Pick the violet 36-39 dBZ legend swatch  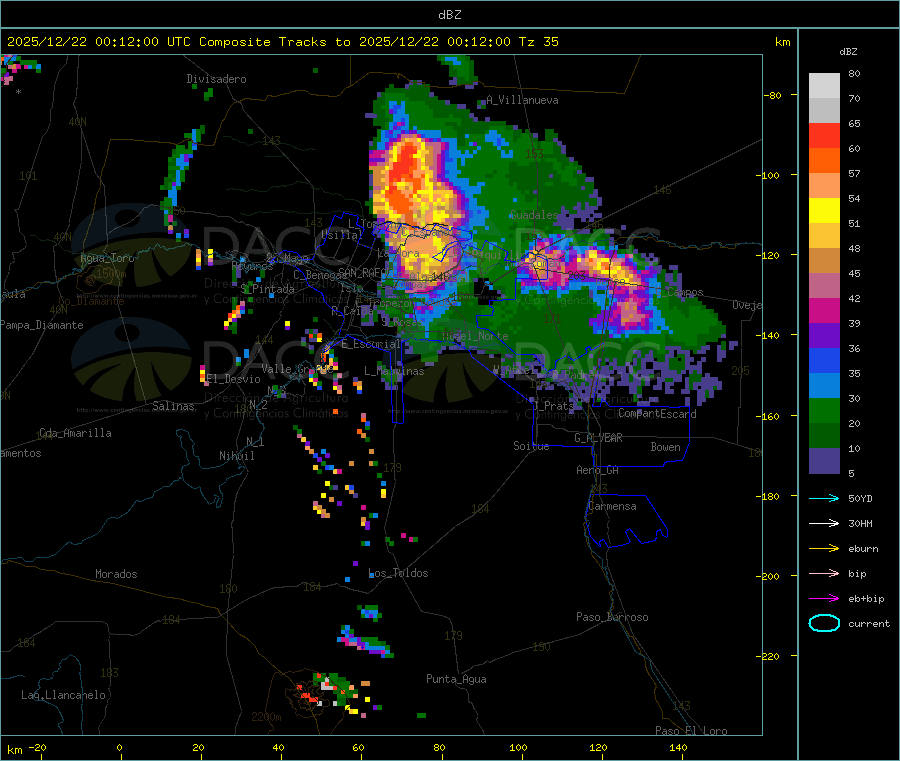pyautogui.click(x=824, y=336)
